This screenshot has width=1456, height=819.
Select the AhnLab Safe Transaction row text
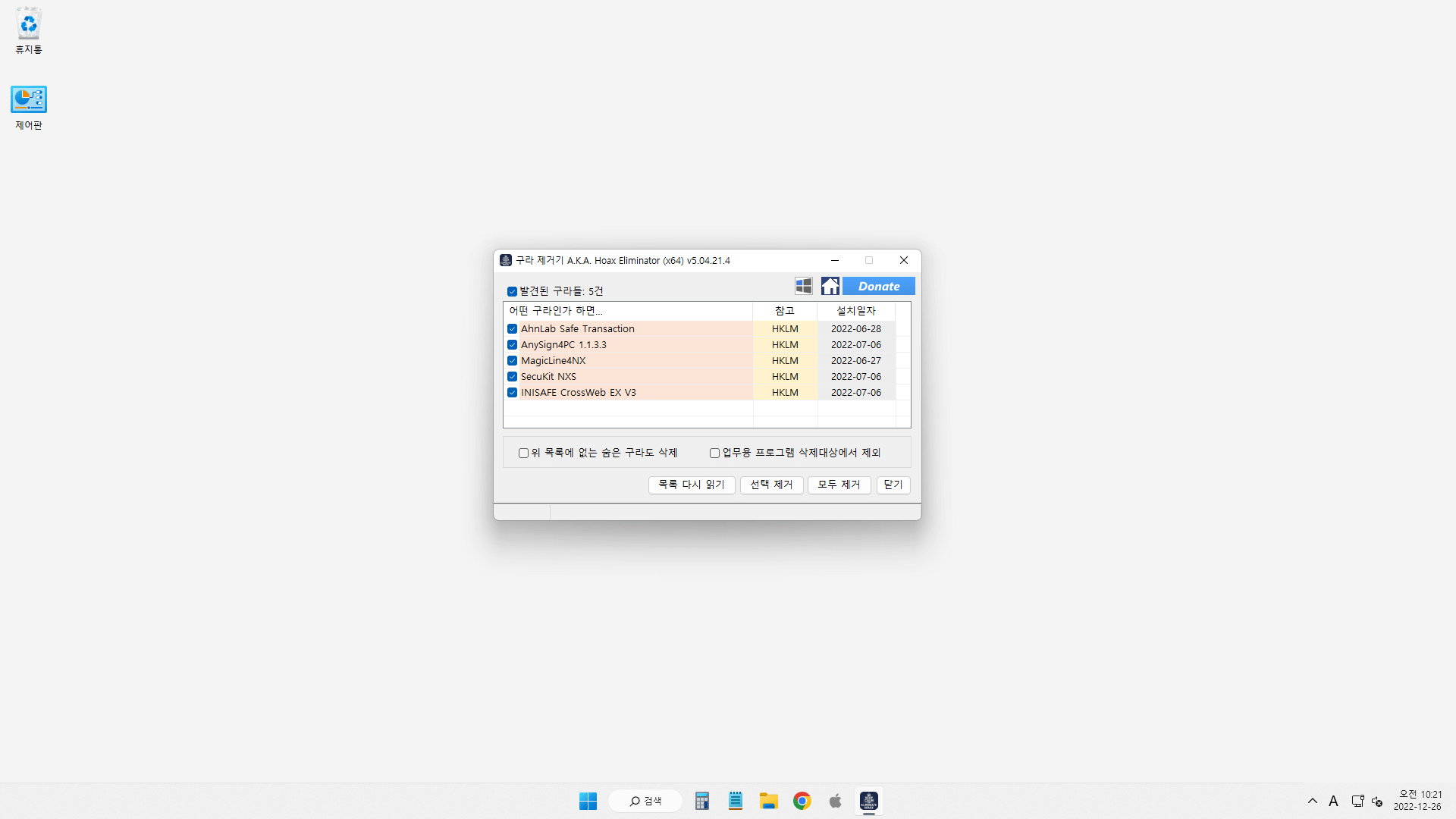578,329
